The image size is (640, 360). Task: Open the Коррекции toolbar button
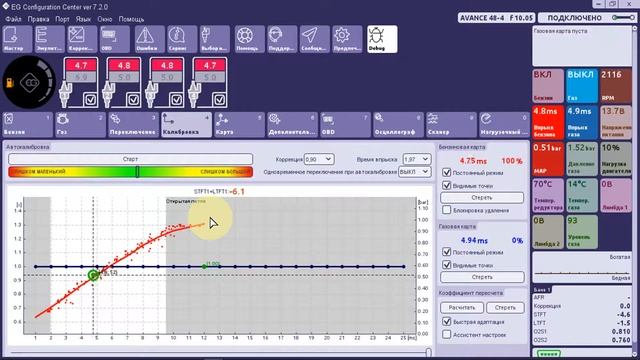pyautogui.click(x=82, y=39)
